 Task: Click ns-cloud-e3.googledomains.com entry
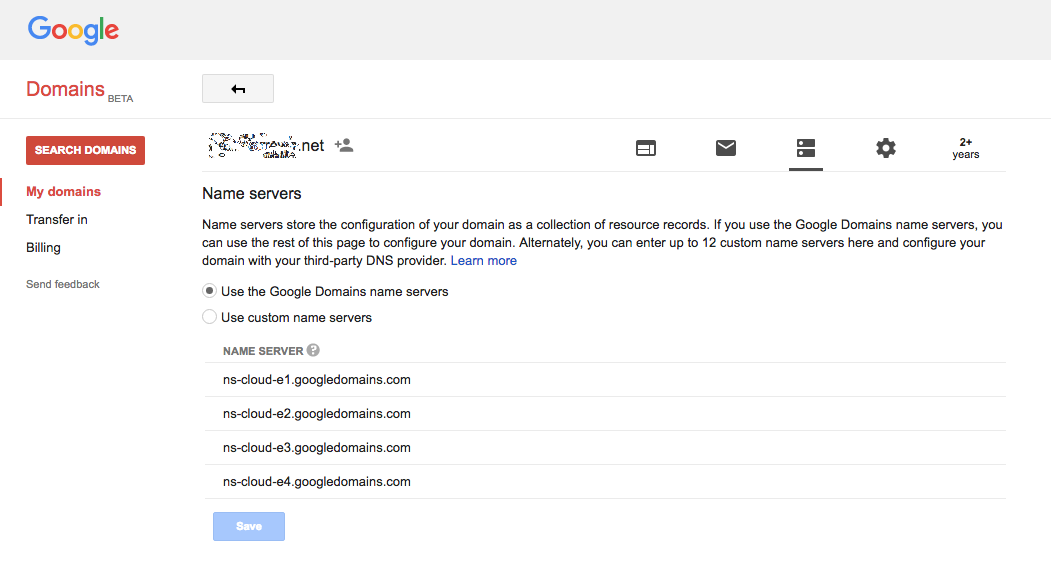pyautogui.click(x=317, y=448)
